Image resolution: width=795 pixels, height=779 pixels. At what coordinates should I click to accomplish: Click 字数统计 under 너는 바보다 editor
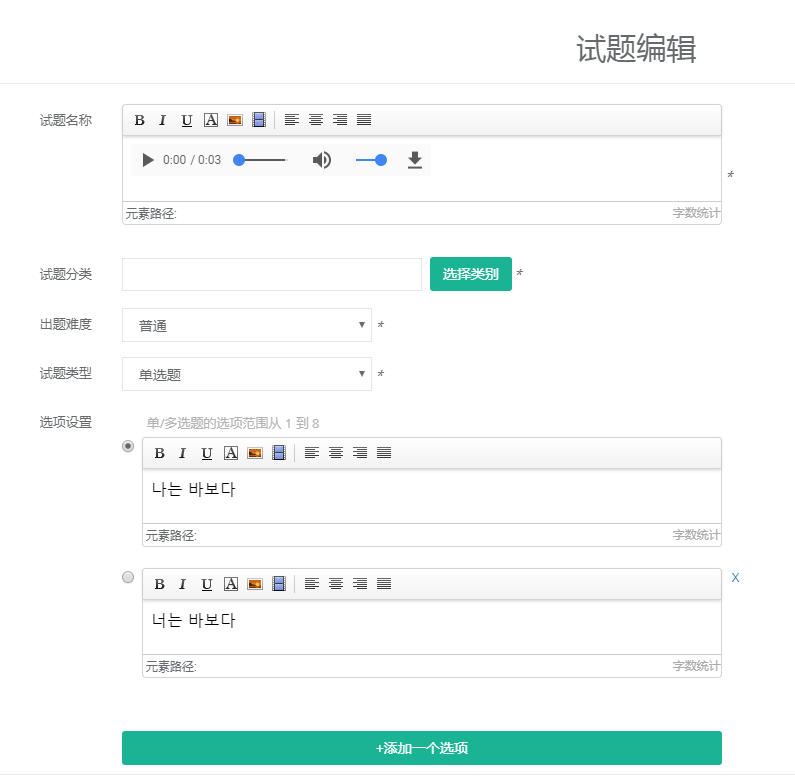[x=696, y=666]
